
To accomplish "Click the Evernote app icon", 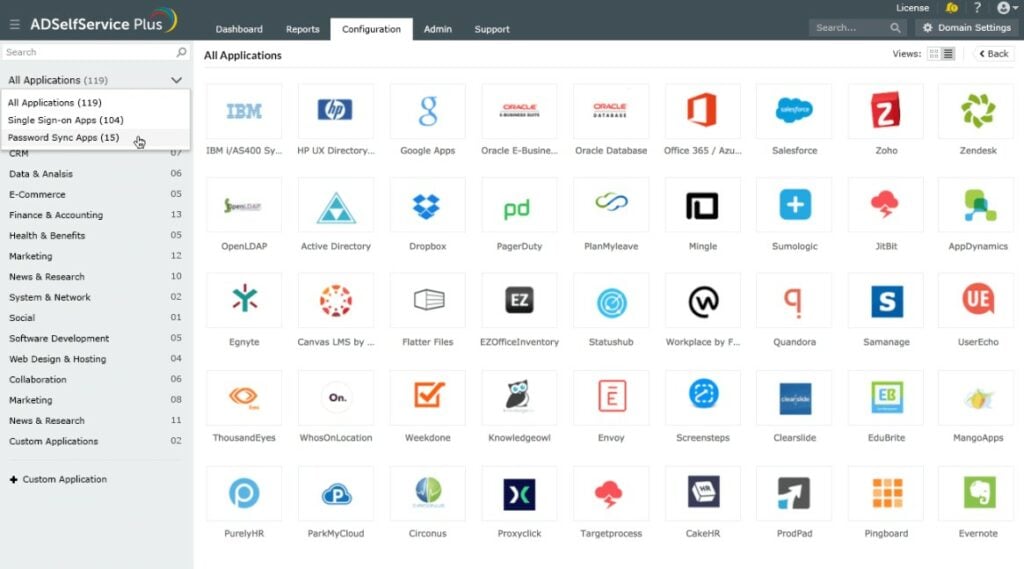I will (x=978, y=493).
